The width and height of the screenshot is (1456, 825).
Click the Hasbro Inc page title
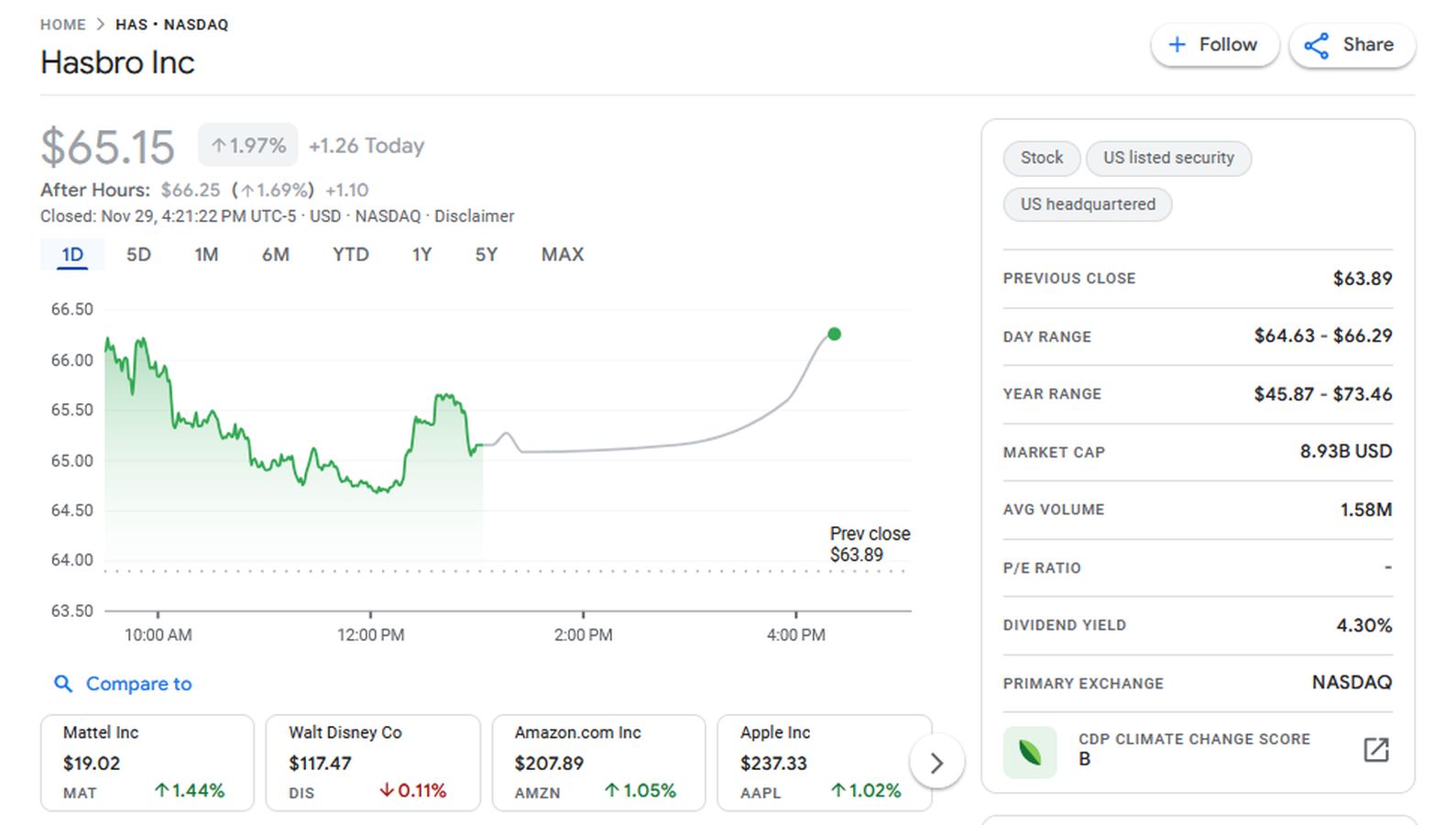(x=117, y=62)
